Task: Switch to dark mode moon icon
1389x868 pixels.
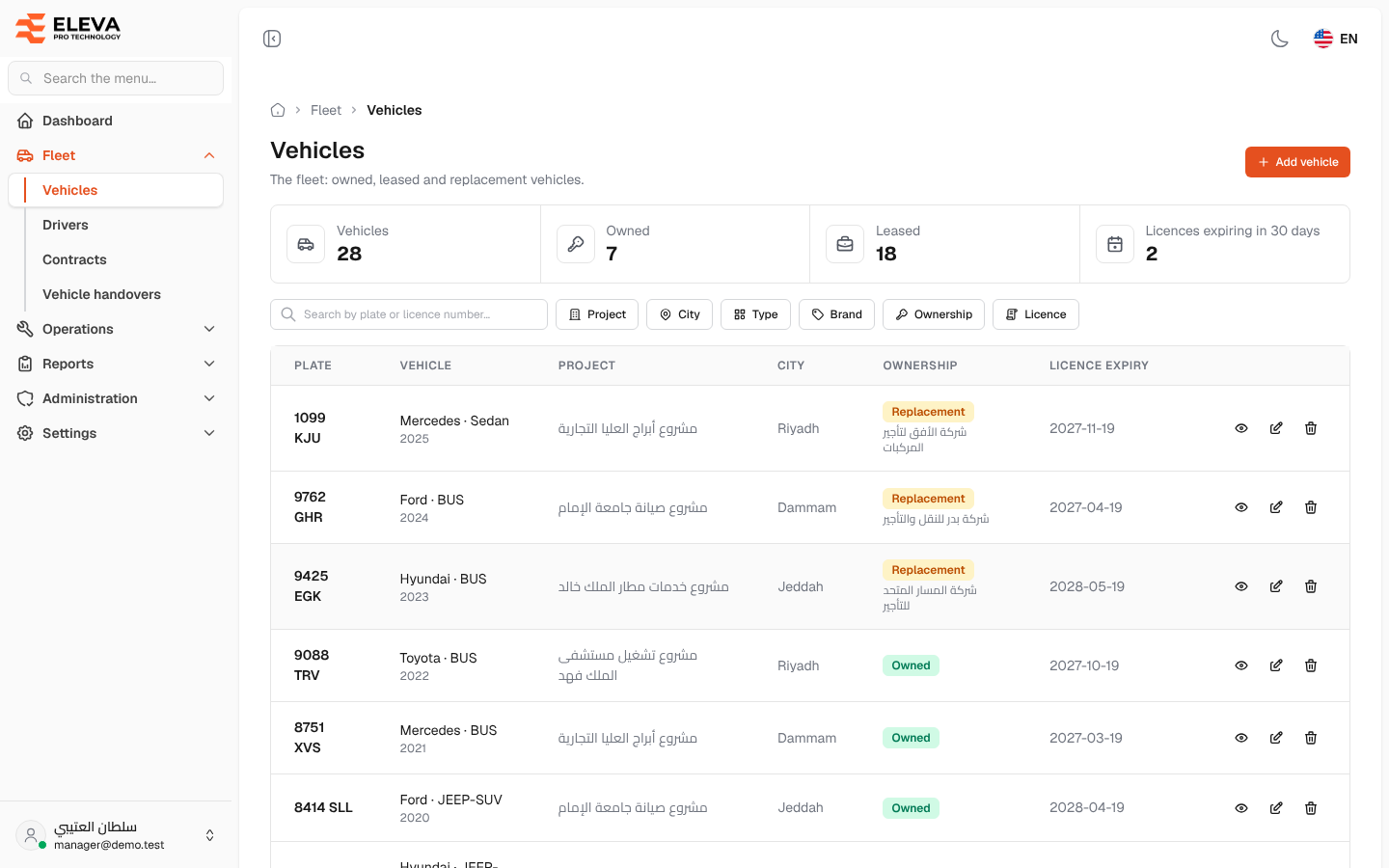Action: coord(1280,39)
